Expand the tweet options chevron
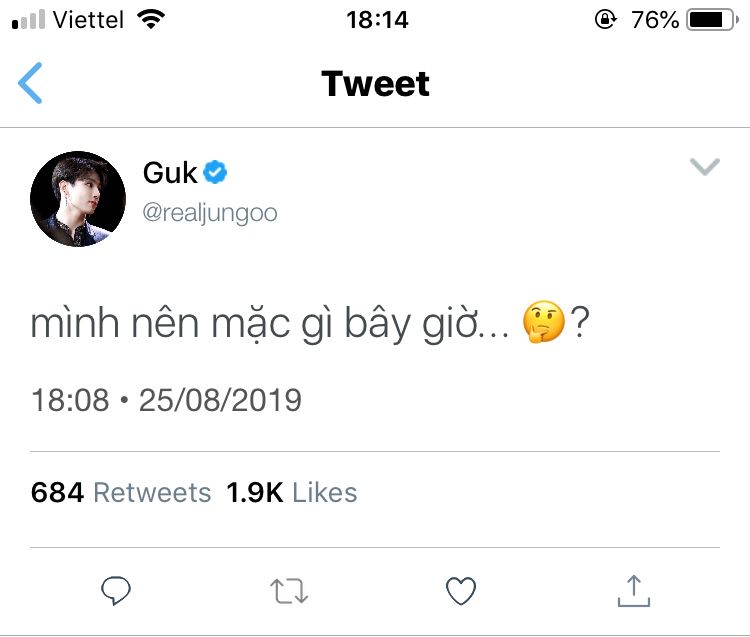The image size is (750, 637). [705, 167]
